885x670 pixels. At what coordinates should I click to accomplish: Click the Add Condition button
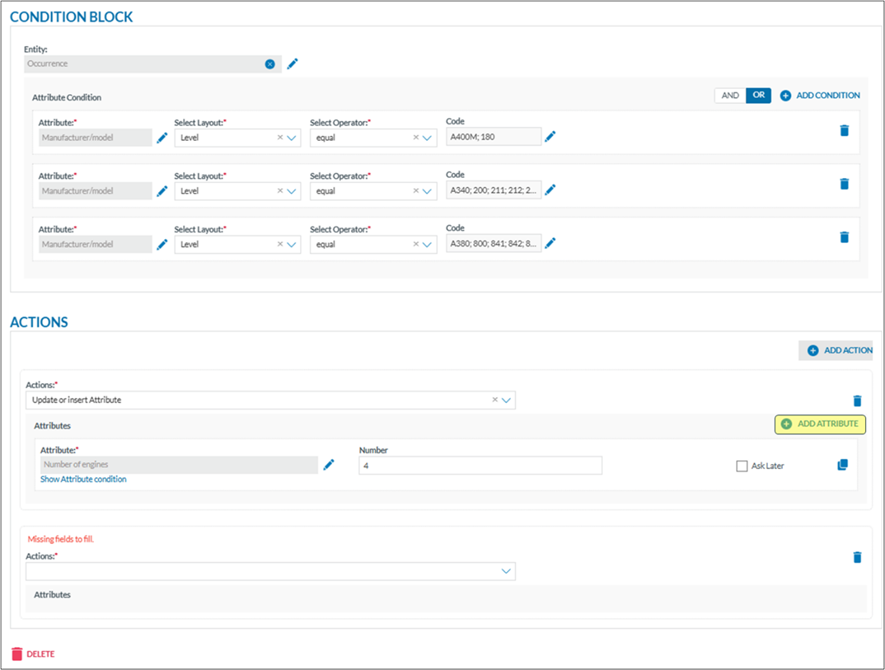tap(820, 95)
